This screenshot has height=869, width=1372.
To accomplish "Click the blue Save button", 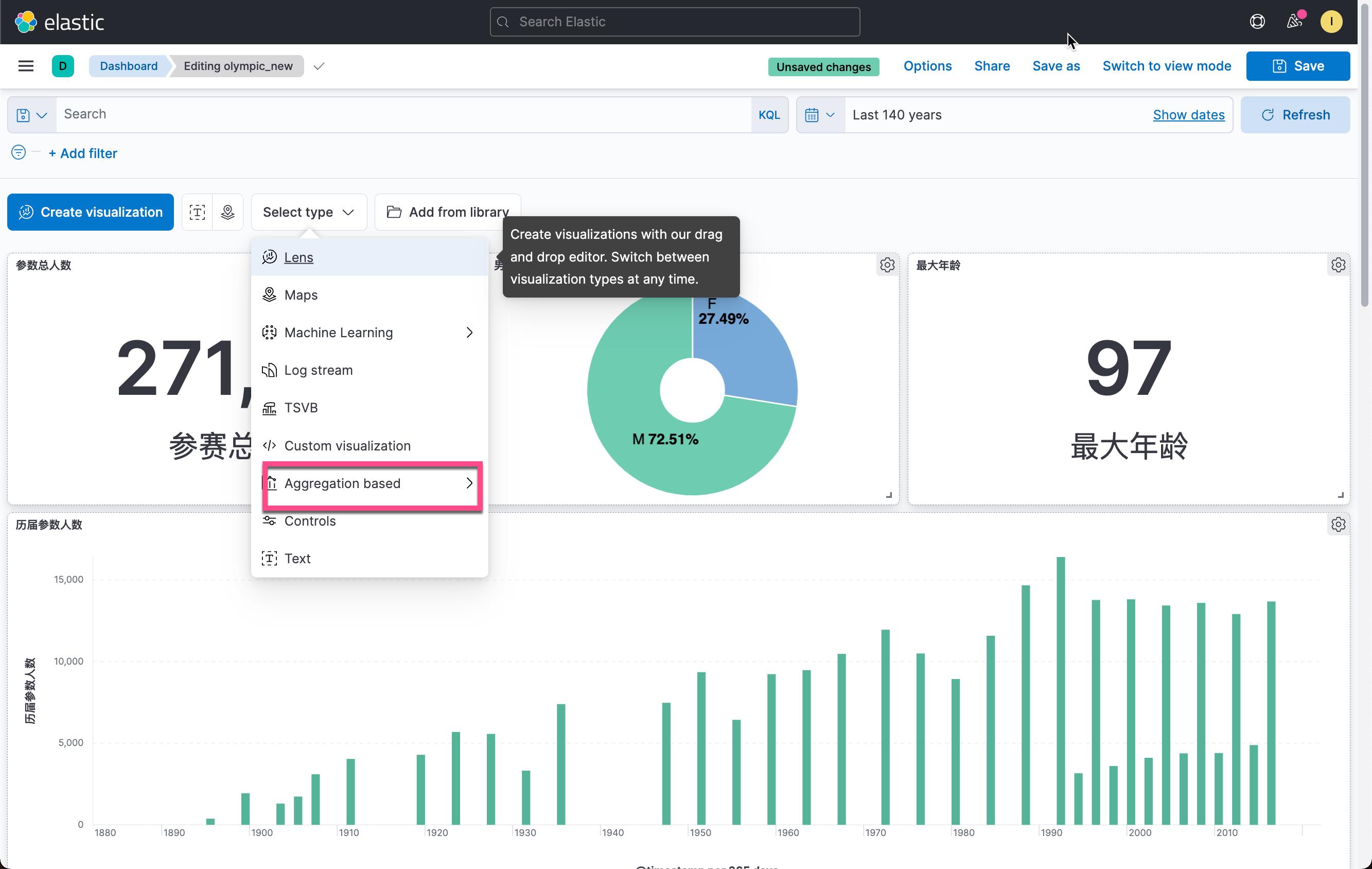I will point(1297,66).
